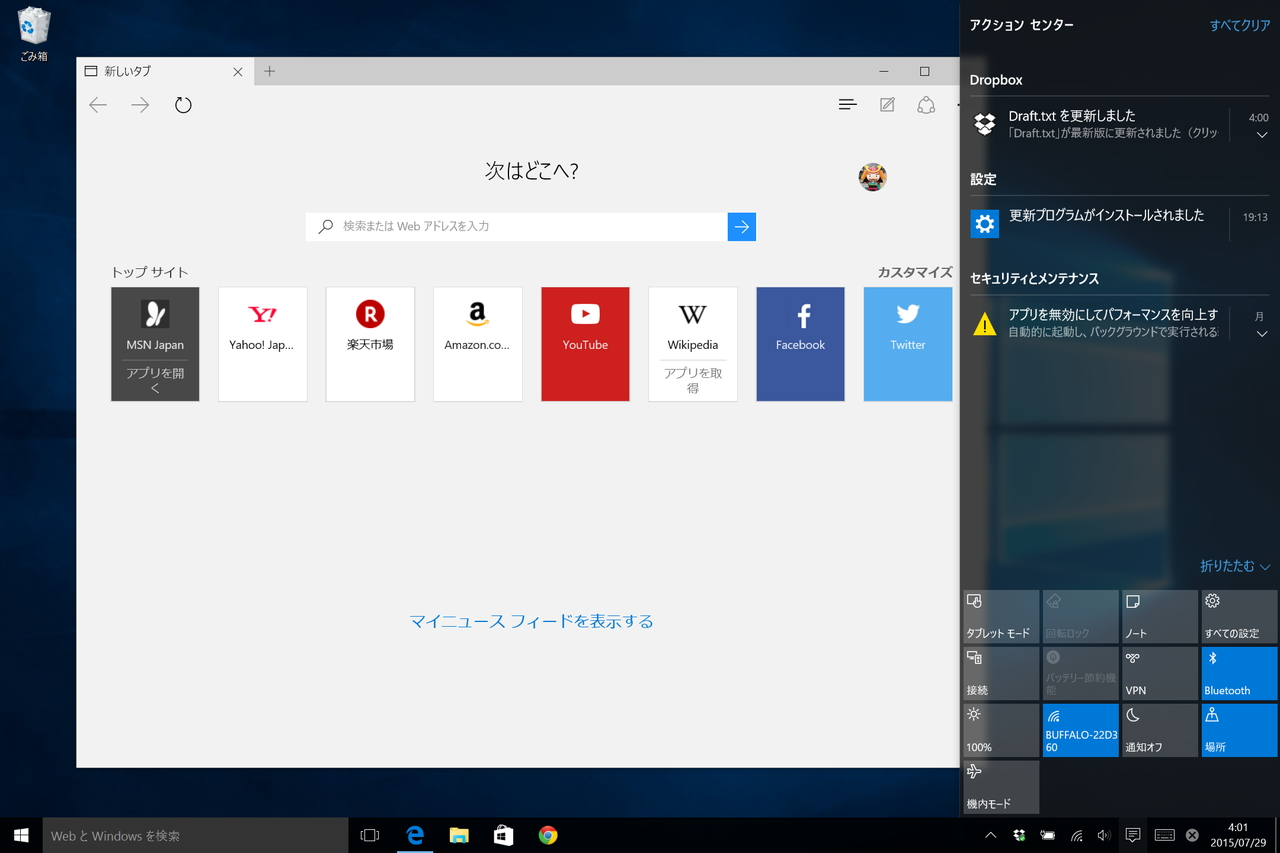Open the volume control from the tray
This screenshot has height=853, width=1280.
pyautogui.click(x=1104, y=835)
